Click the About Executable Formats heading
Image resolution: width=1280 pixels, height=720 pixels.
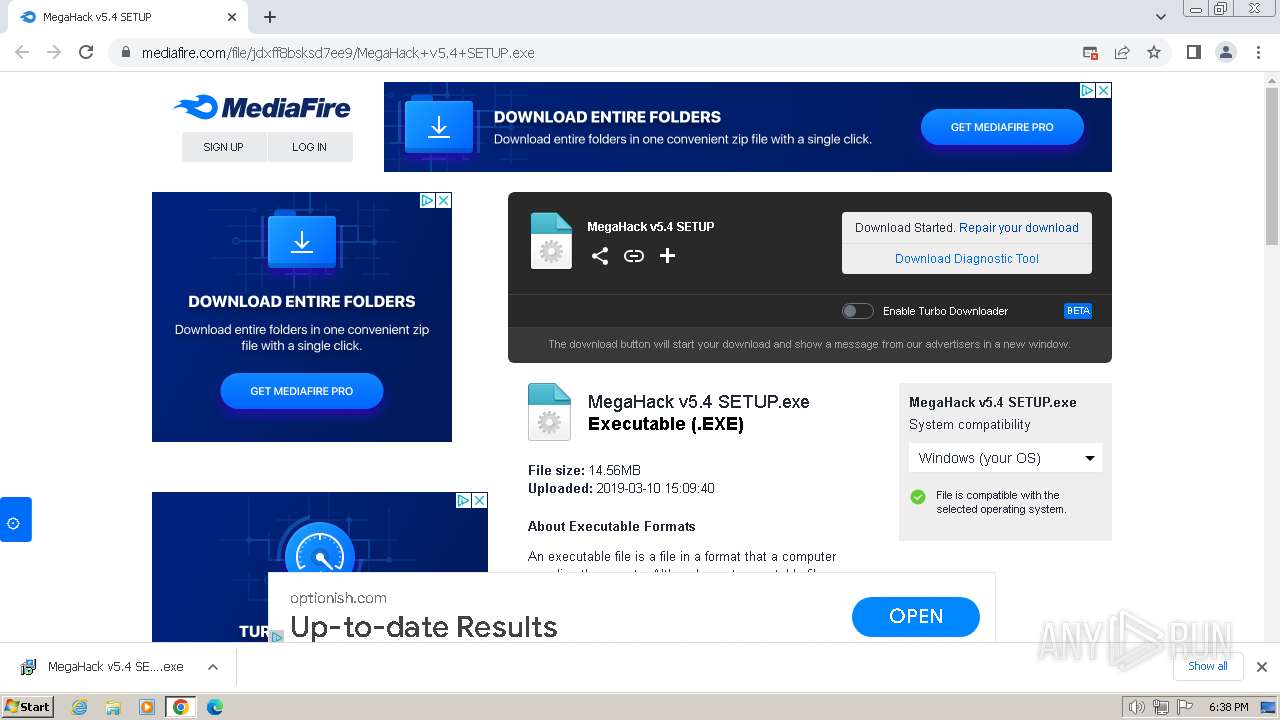pyautogui.click(x=612, y=526)
